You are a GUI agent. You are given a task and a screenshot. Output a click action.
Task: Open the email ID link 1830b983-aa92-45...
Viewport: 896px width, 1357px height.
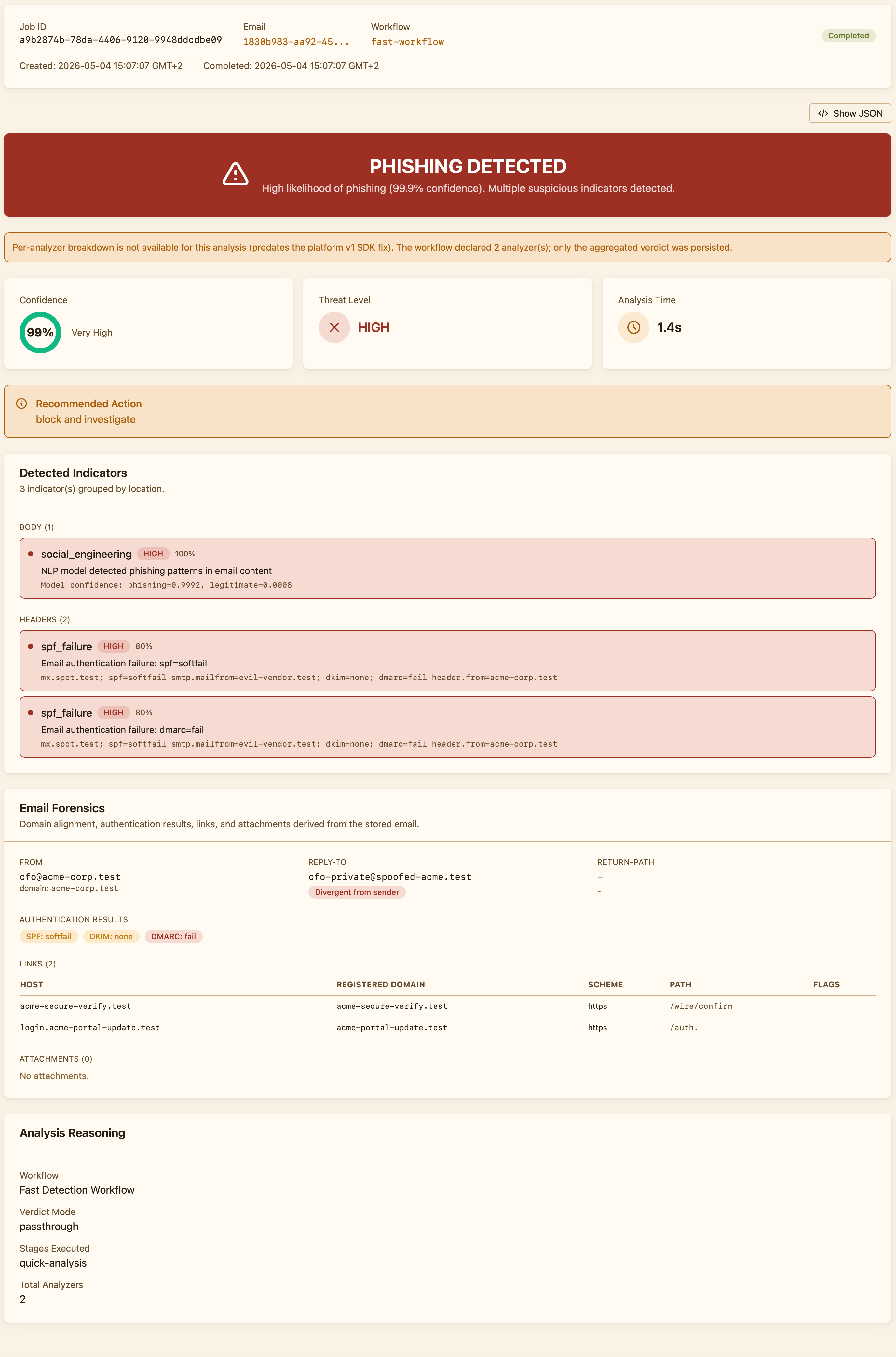(x=295, y=42)
